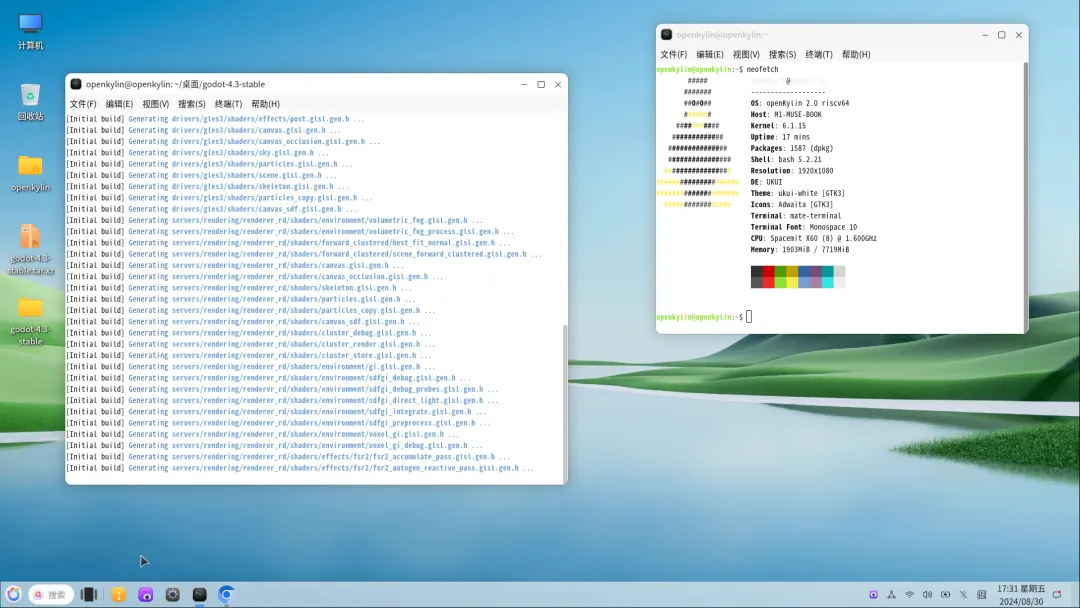Close the neofetch terminal window
The width and height of the screenshot is (1080, 608).
tap(1019, 34)
